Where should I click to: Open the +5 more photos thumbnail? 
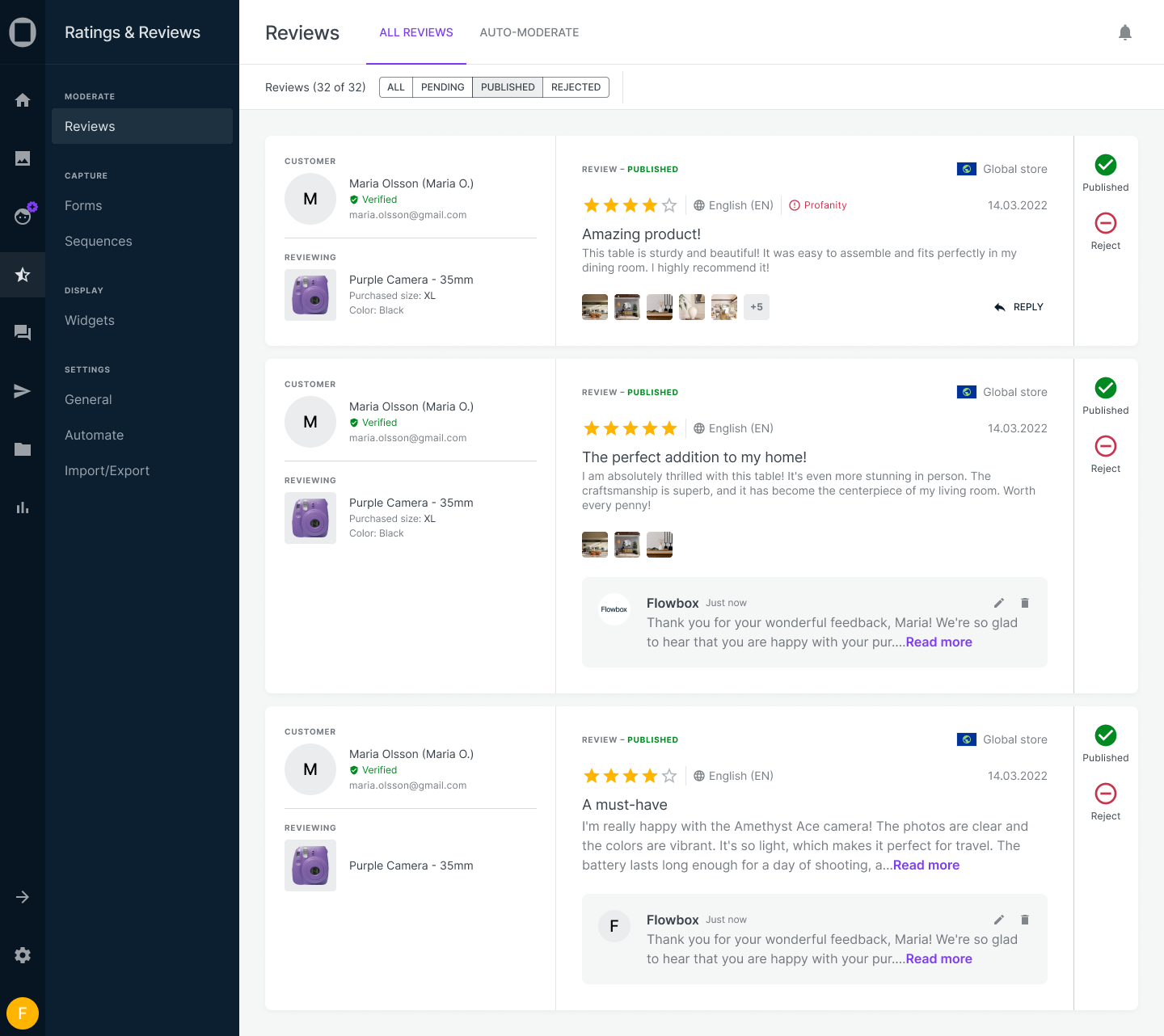click(756, 307)
